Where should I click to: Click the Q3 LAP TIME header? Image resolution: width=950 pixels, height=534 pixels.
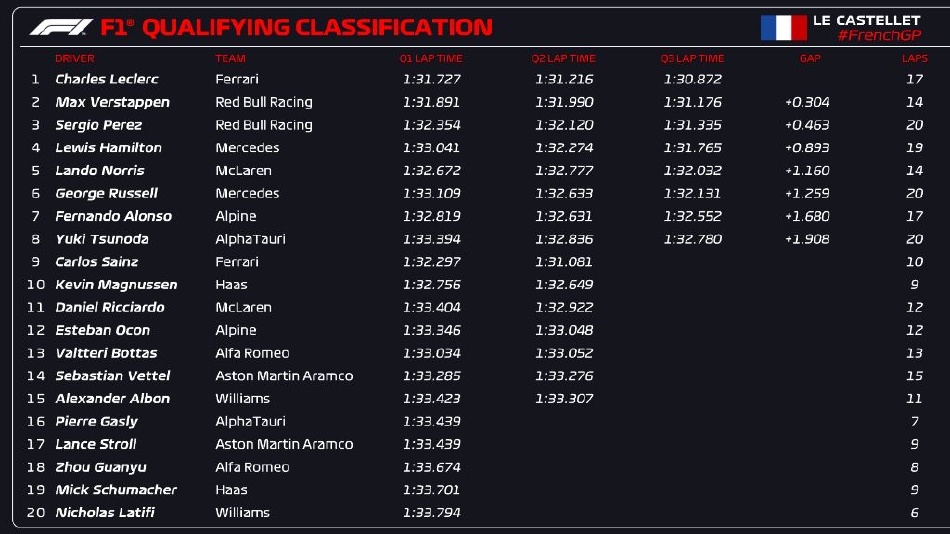point(692,59)
